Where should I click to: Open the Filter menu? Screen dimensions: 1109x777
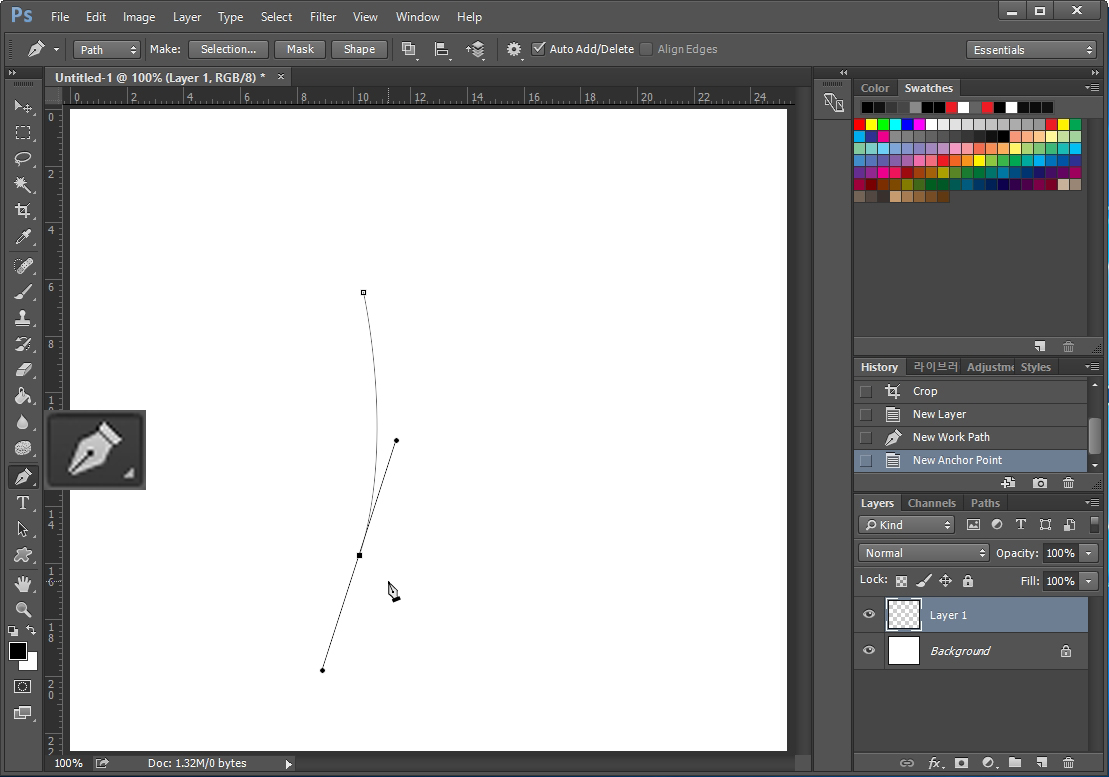click(323, 17)
